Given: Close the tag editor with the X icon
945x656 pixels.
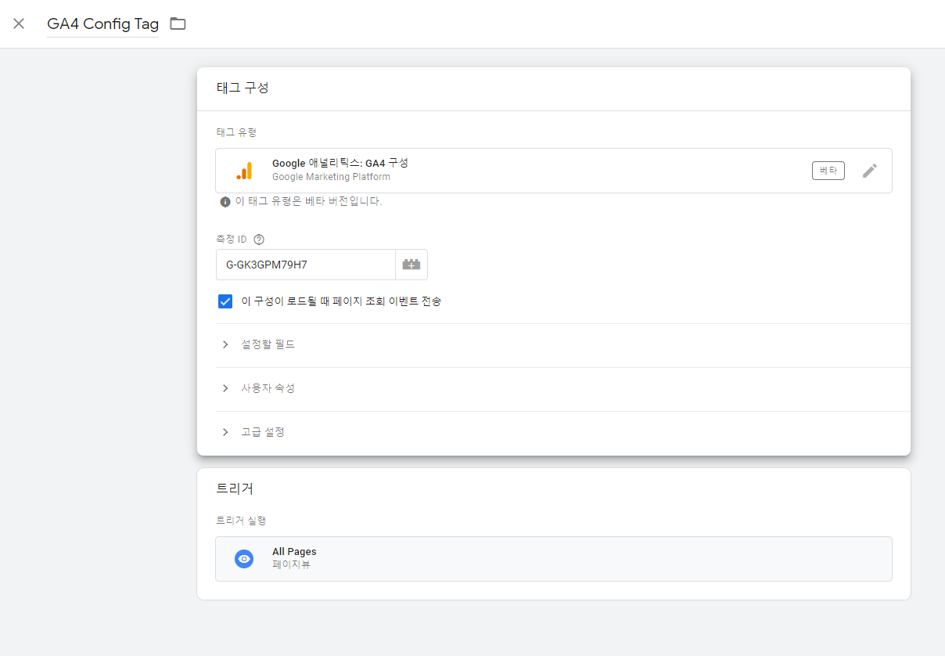Looking at the screenshot, I should pyautogui.click(x=19, y=24).
